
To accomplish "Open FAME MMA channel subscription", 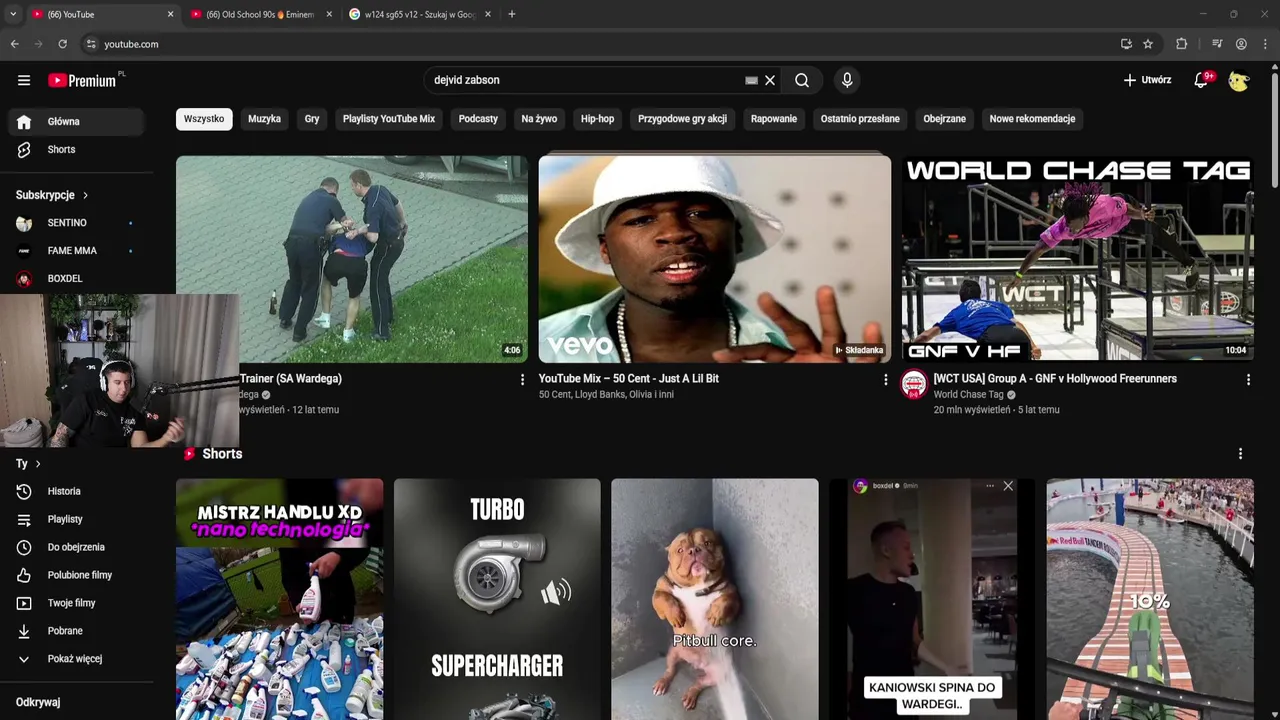I will [x=77, y=251].
